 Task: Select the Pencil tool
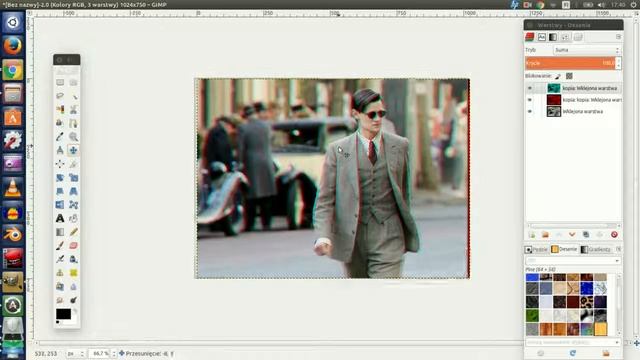73,232
